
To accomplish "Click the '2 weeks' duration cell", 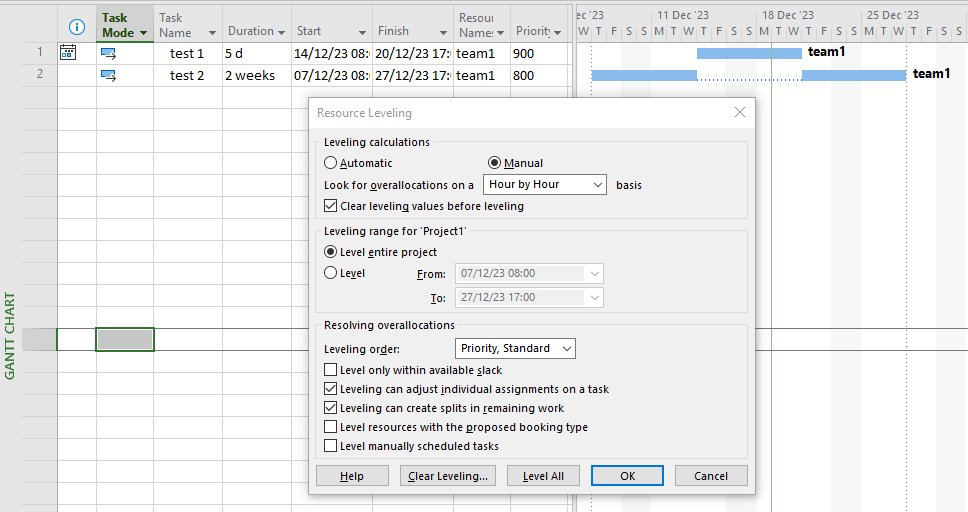I will (257, 75).
